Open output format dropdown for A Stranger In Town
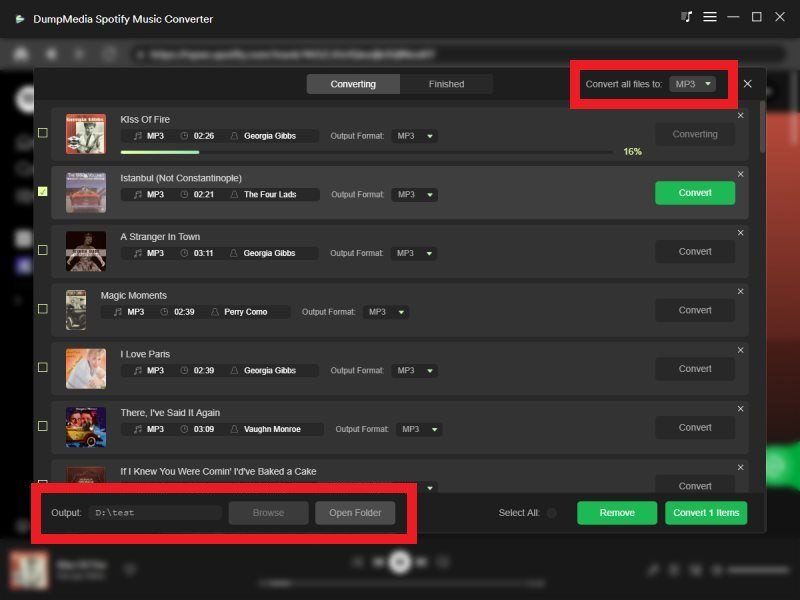This screenshot has height=600, width=800. coord(414,253)
